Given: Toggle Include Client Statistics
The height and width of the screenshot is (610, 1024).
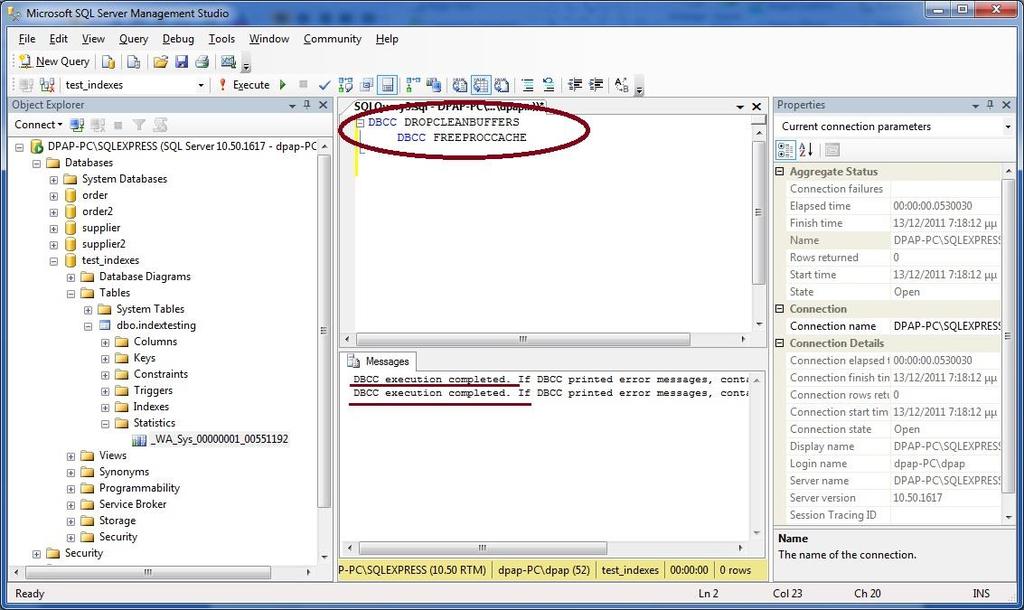Looking at the screenshot, I should [x=434, y=85].
